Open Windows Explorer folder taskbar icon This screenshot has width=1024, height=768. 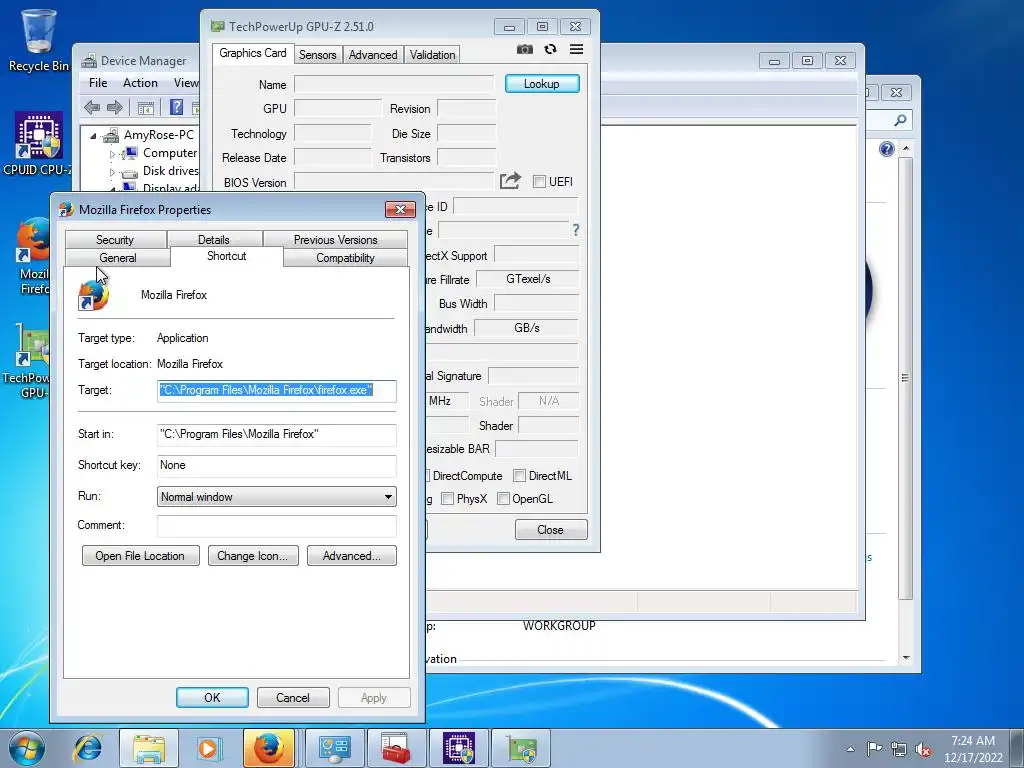click(149, 748)
